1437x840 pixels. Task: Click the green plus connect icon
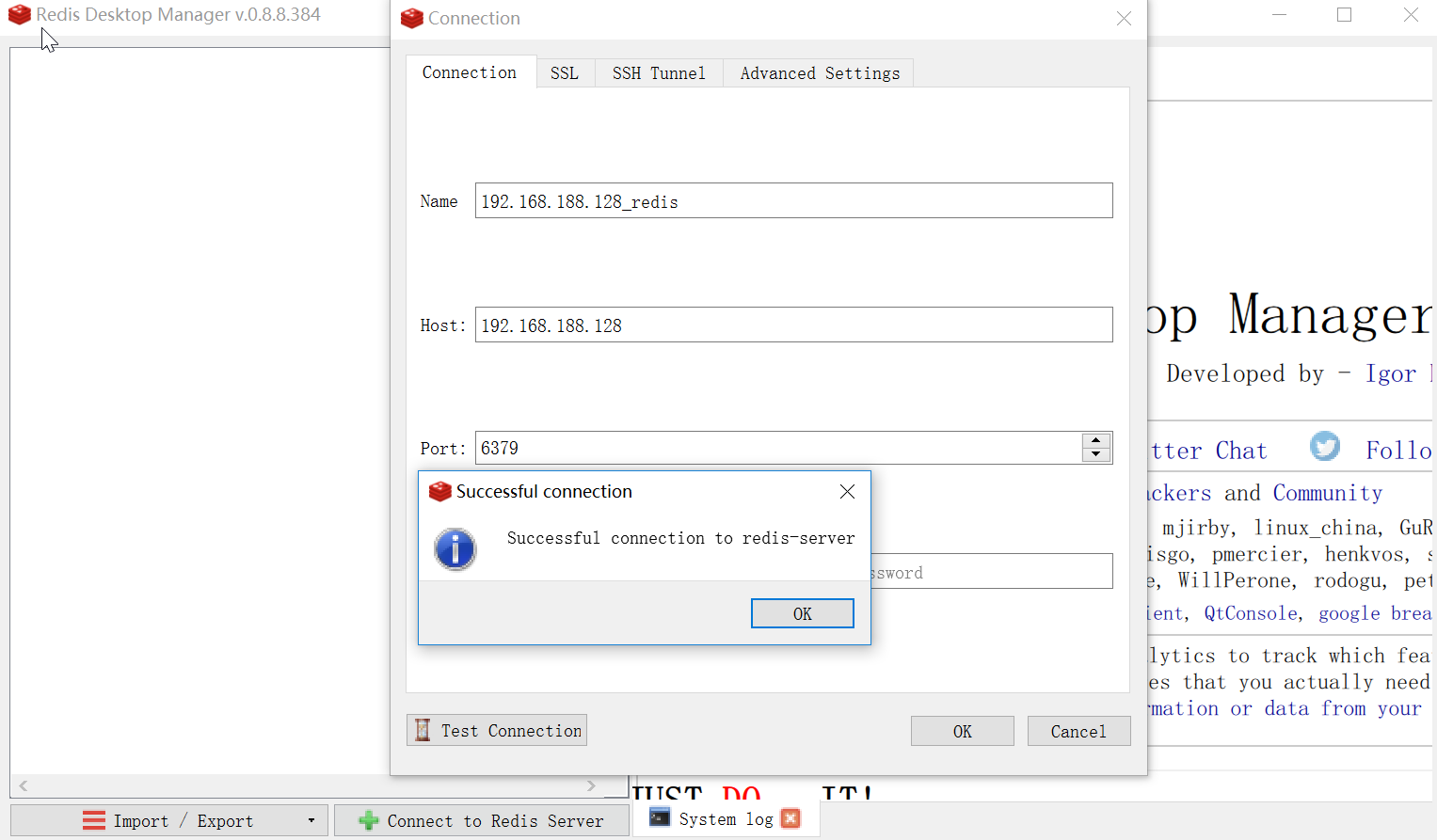click(x=369, y=820)
